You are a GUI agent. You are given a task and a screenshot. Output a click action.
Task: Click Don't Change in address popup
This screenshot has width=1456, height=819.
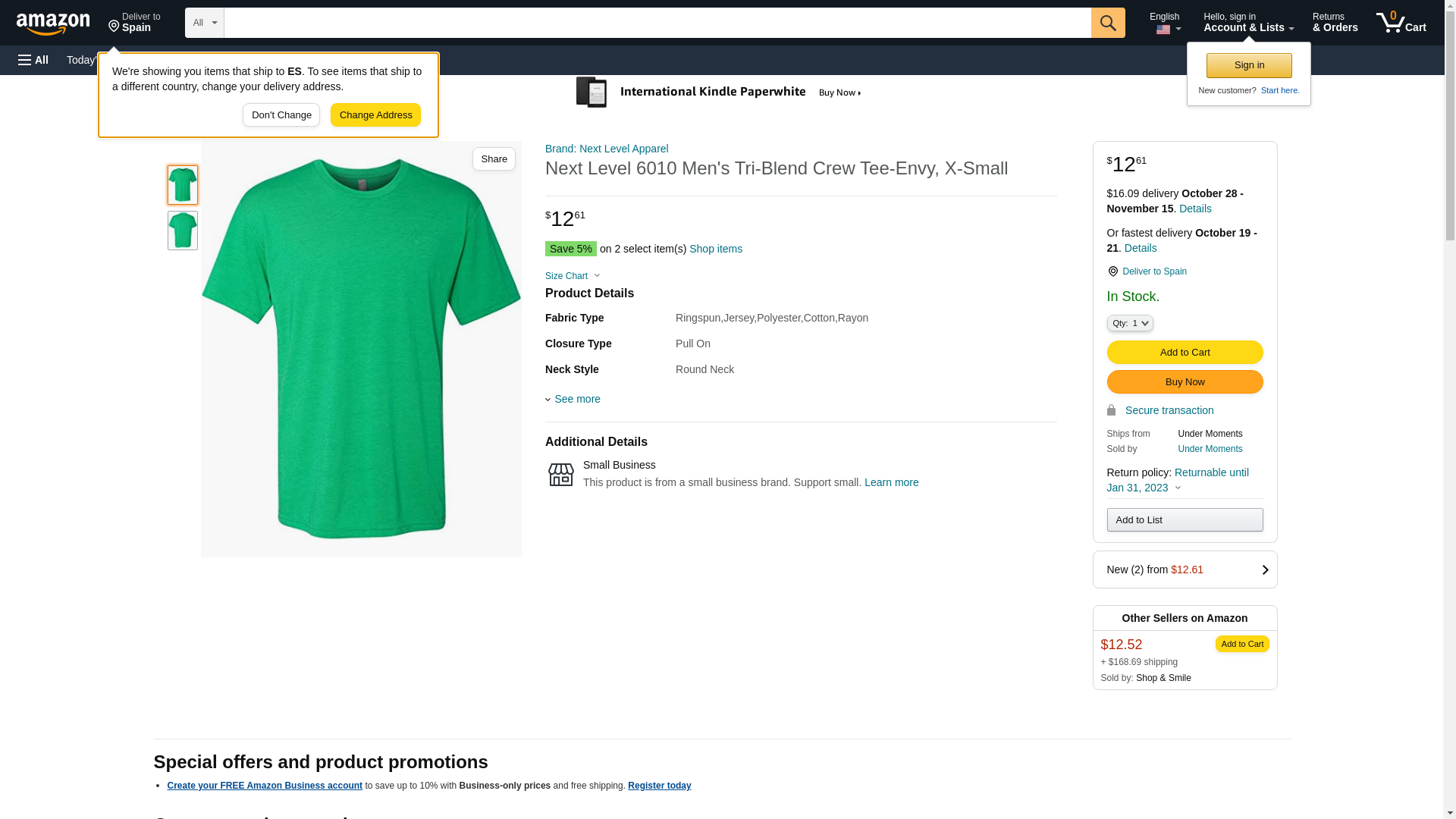281,115
